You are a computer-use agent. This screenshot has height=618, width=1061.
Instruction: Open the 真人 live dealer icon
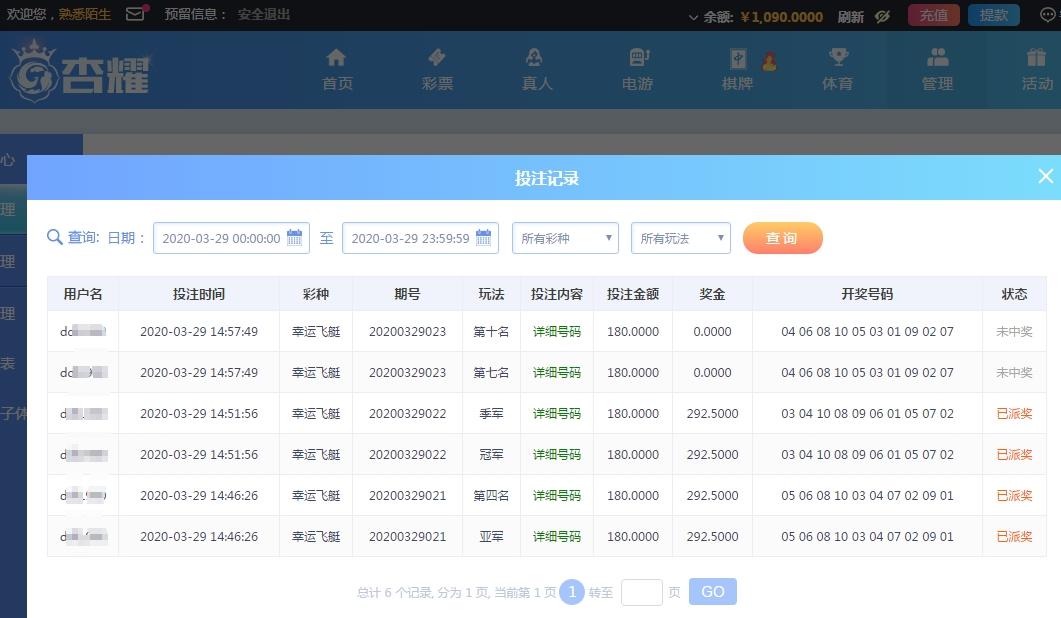click(x=536, y=59)
